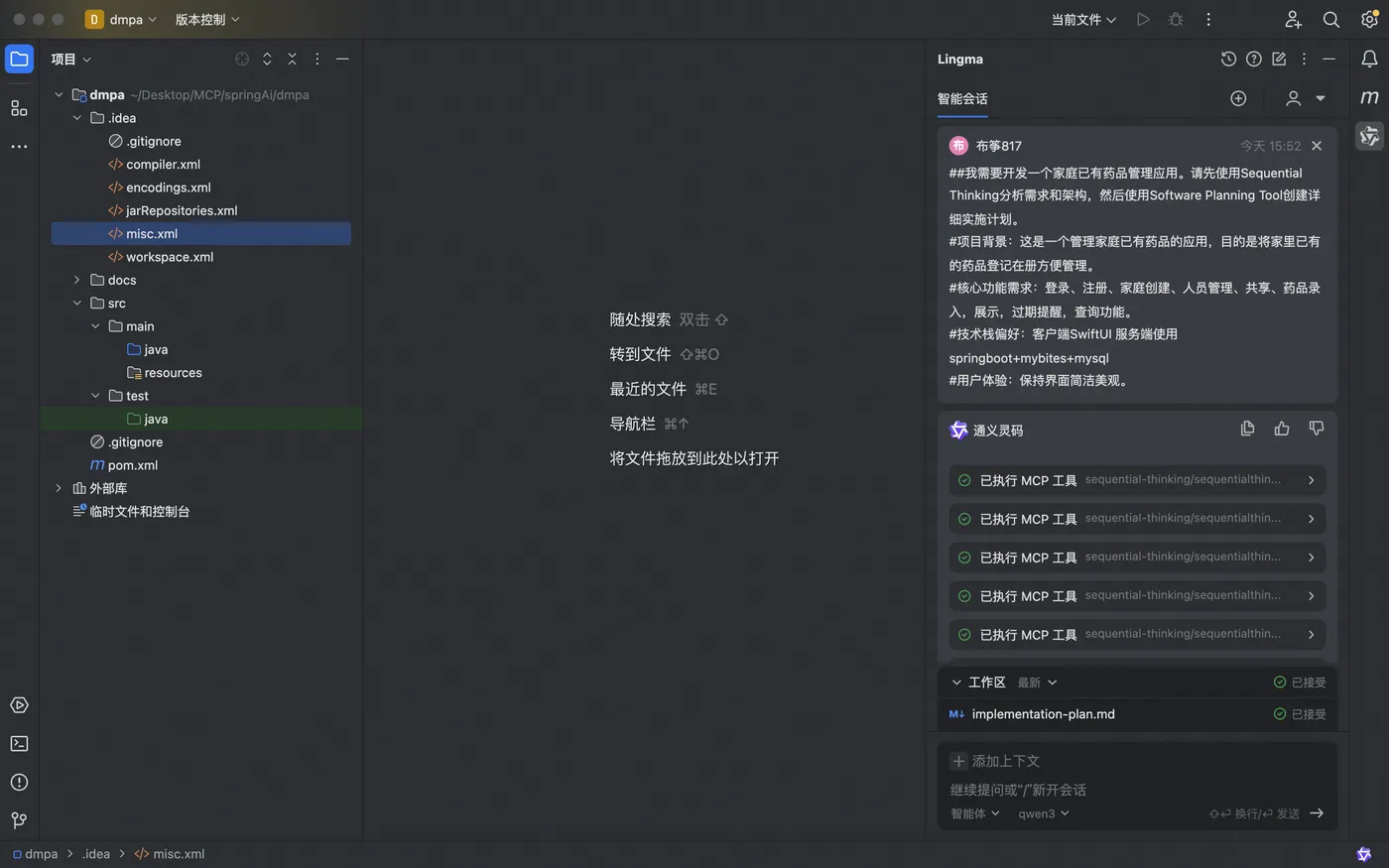
Task: Debug the current file
Action: point(1176,19)
